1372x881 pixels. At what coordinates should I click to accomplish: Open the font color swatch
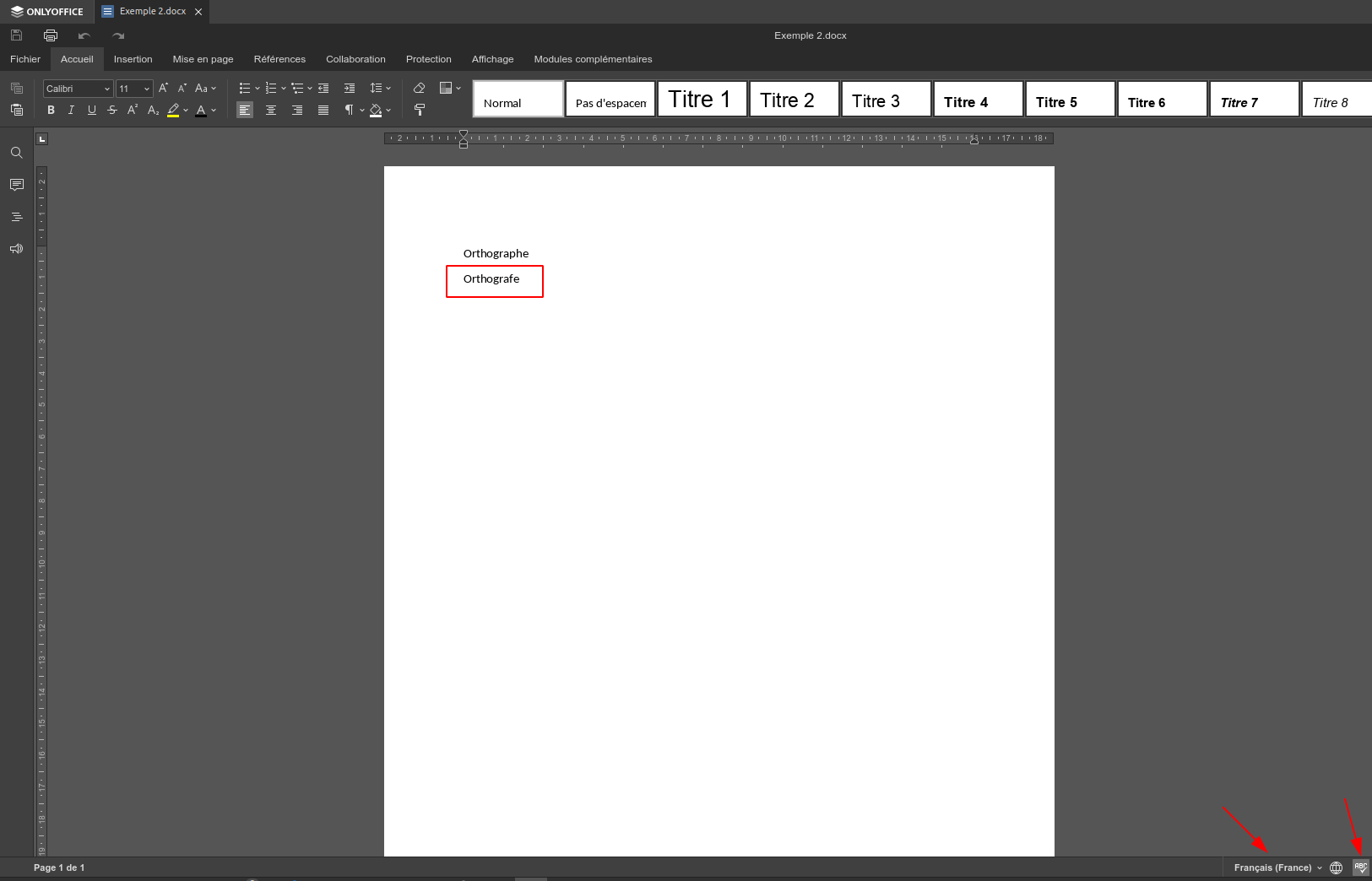coord(201,110)
